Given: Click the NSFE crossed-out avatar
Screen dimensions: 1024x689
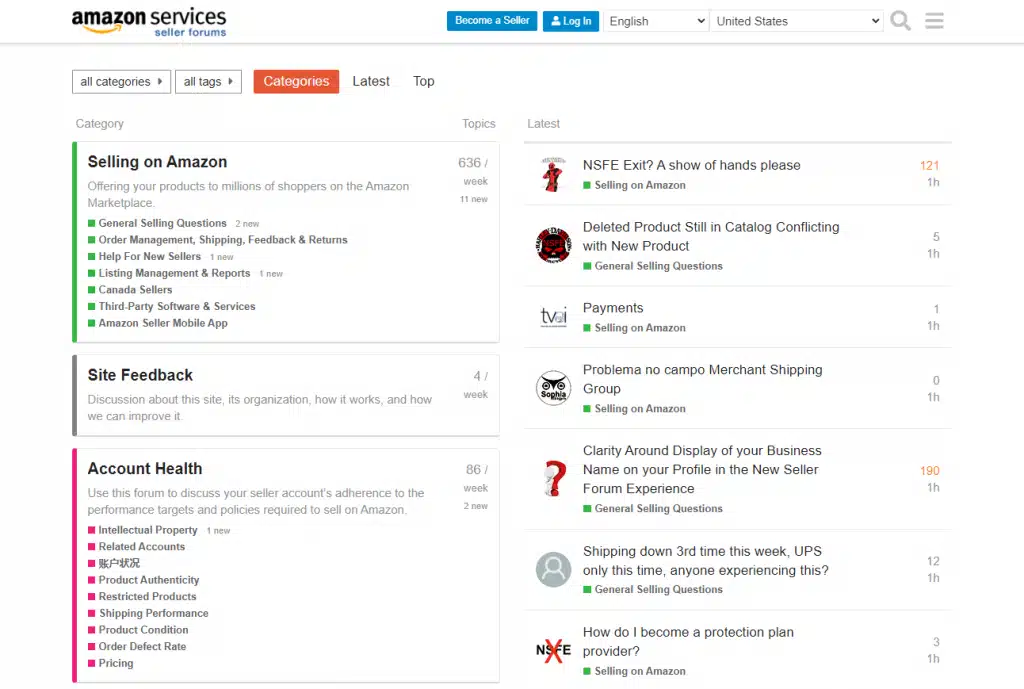Looking at the screenshot, I should point(553,650).
